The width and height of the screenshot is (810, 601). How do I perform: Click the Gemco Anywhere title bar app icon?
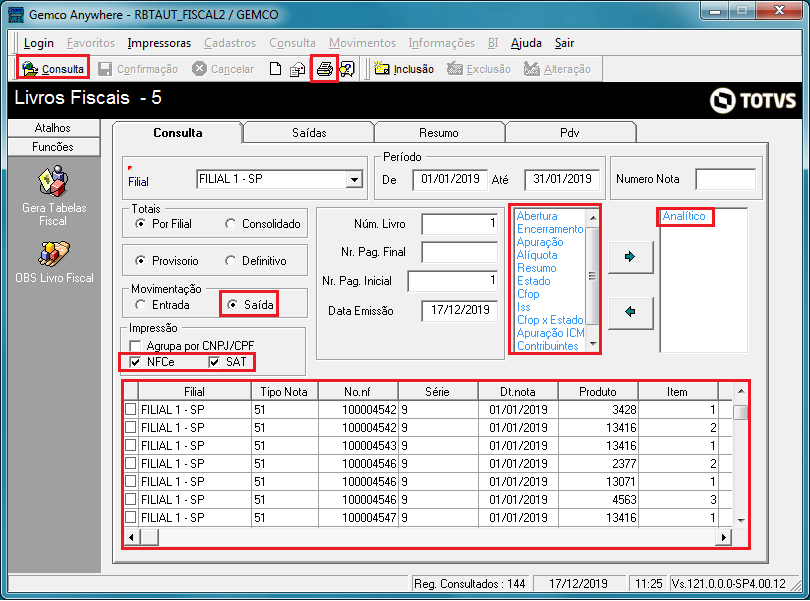tap(17, 14)
